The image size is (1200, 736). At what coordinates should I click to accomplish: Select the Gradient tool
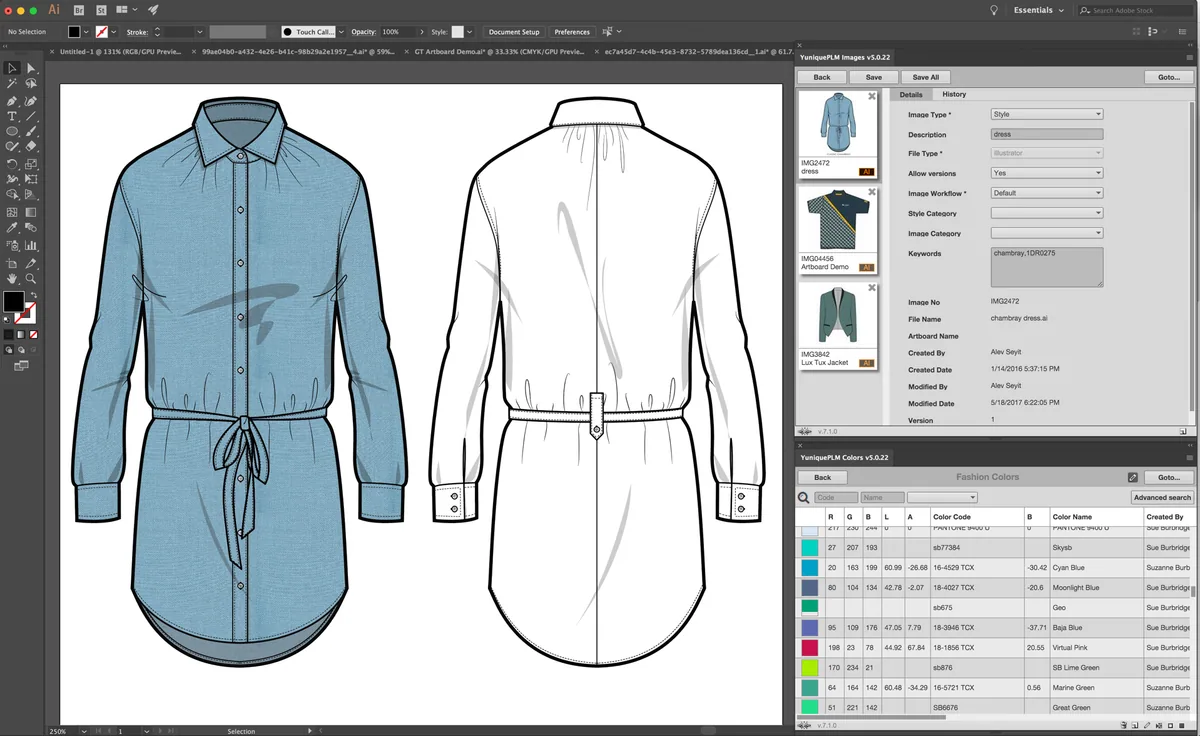(30, 212)
